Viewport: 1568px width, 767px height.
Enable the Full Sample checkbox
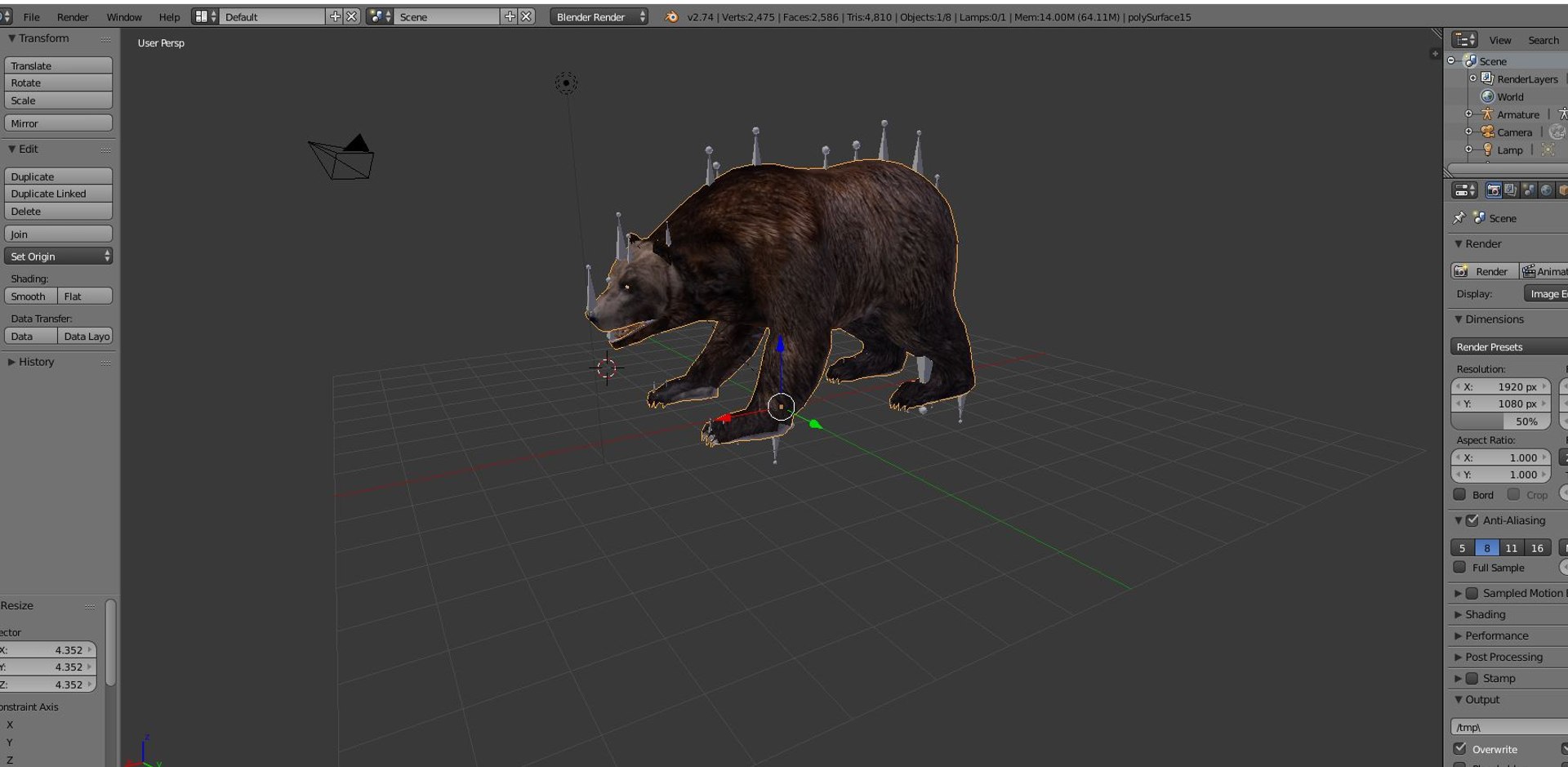click(x=1459, y=567)
